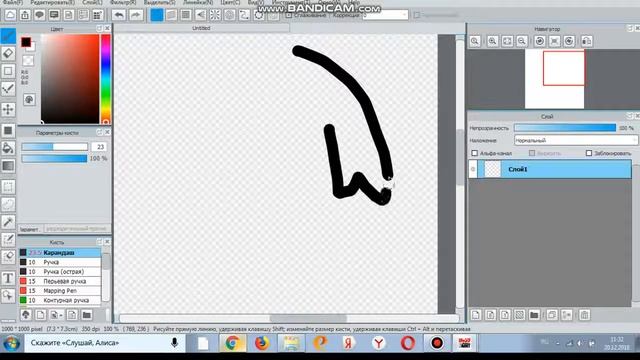Select the Text tool

[8, 278]
